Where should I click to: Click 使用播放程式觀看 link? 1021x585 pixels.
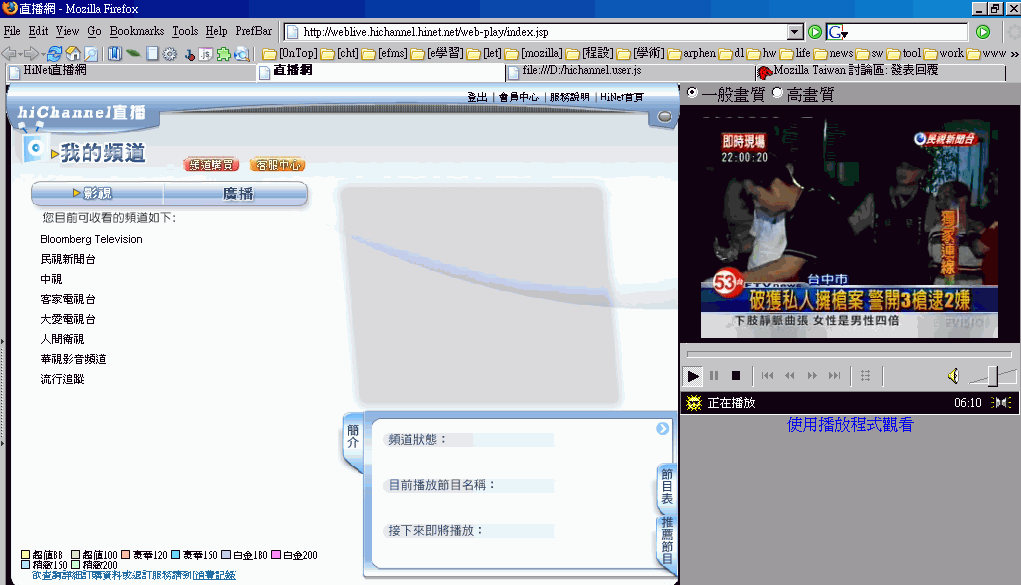[x=850, y=425]
